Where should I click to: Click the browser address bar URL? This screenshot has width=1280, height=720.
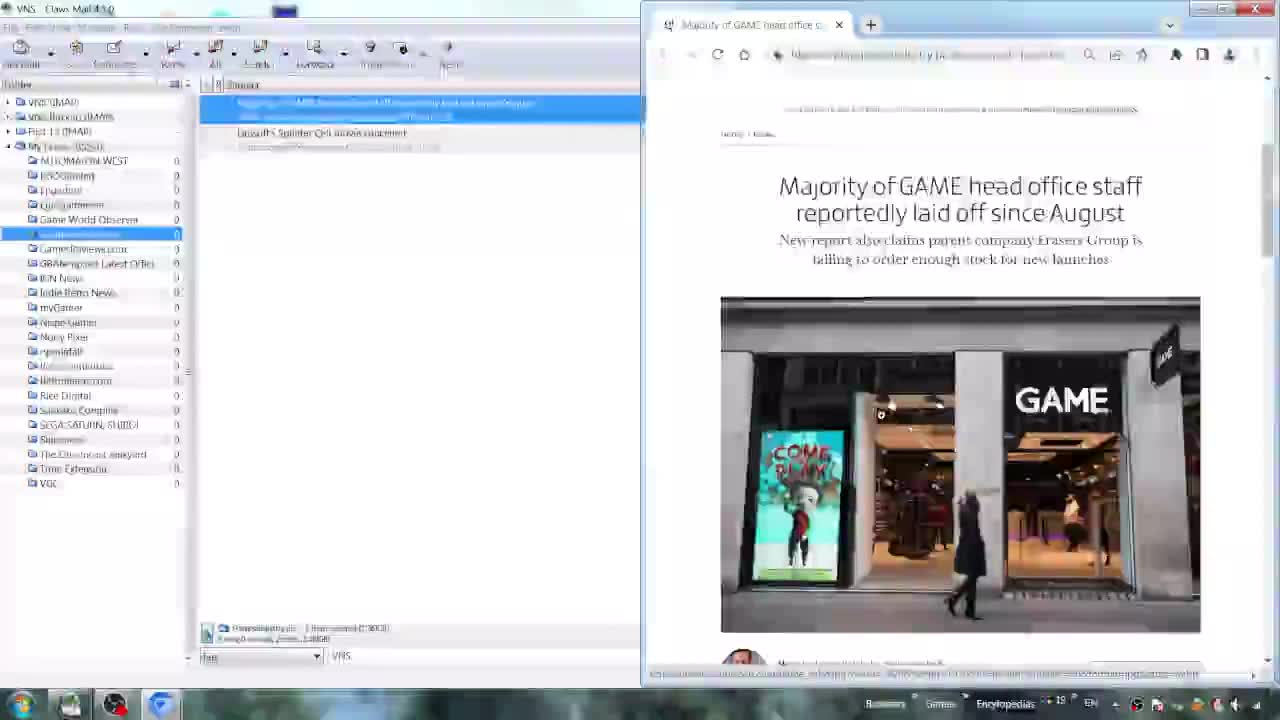pos(927,55)
